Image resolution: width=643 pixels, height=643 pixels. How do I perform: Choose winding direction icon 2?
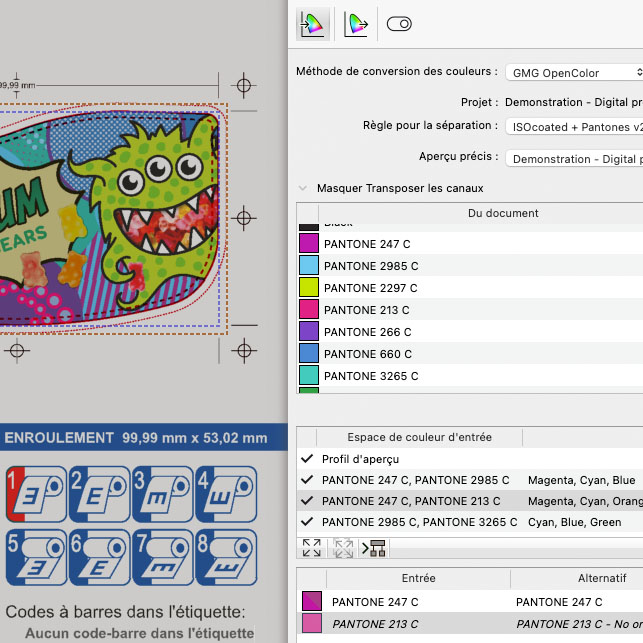click(100, 494)
